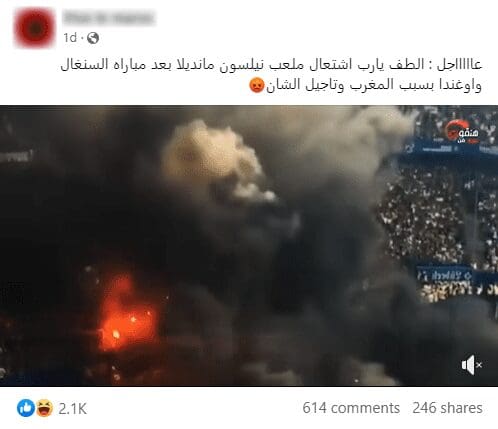Unmute the video using the speaker icon
The height and width of the screenshot is (429, 498).
472,365
